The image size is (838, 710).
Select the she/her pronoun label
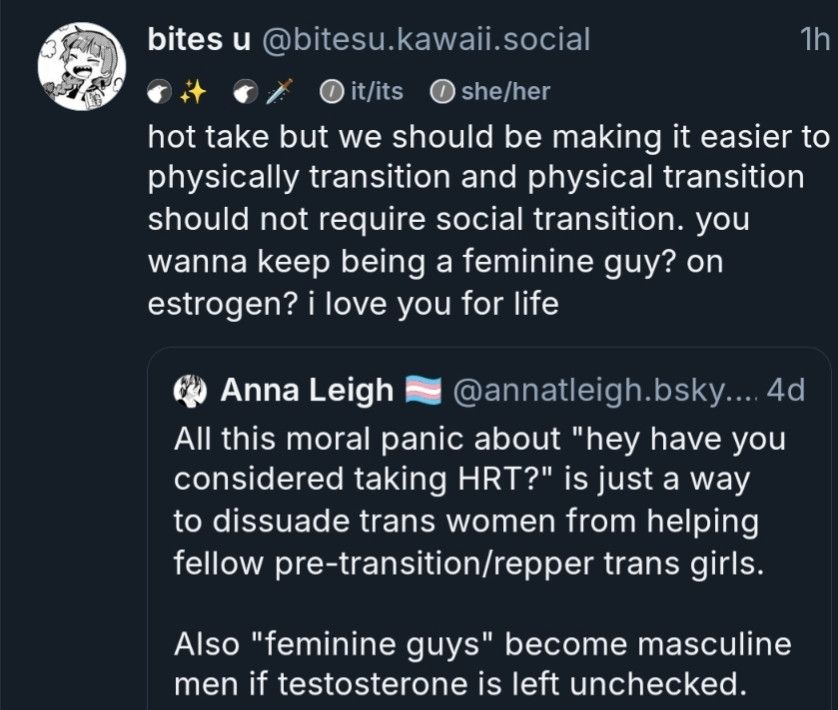tap(506, 91)
